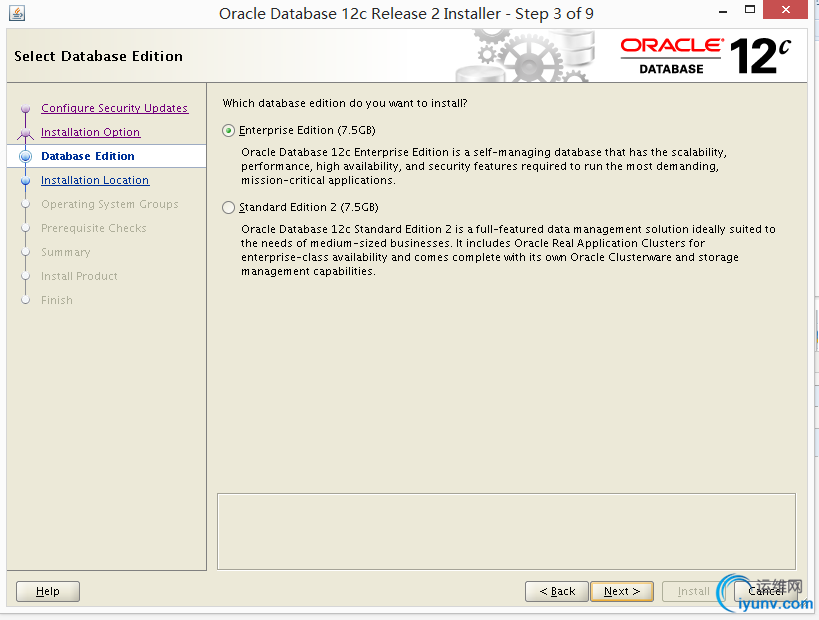
Task: Jump to the Installation Location step
Action: click(95, 180)
